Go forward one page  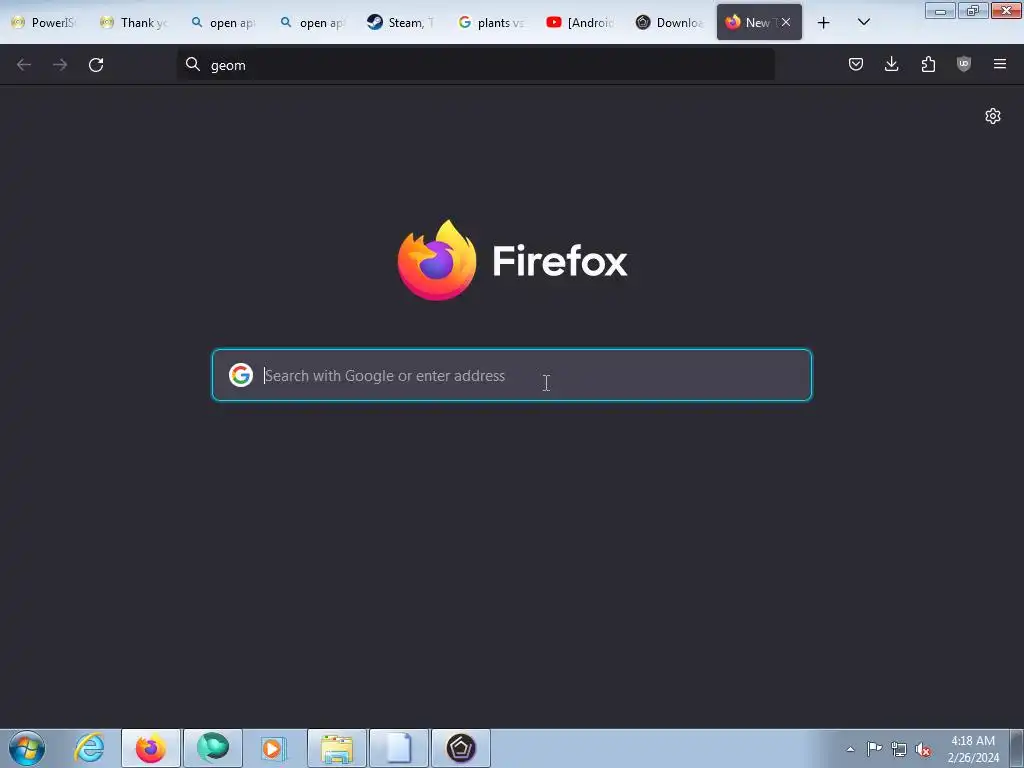[59, 65]
